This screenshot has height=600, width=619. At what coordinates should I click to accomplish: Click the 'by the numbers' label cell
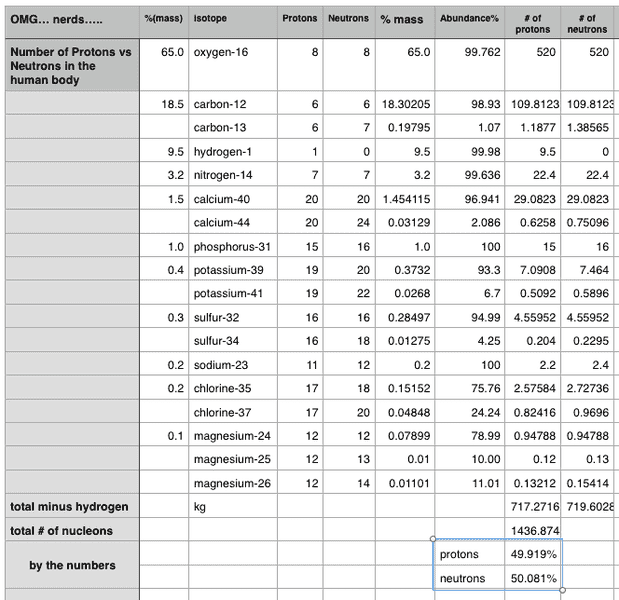(x=72, y=565)
